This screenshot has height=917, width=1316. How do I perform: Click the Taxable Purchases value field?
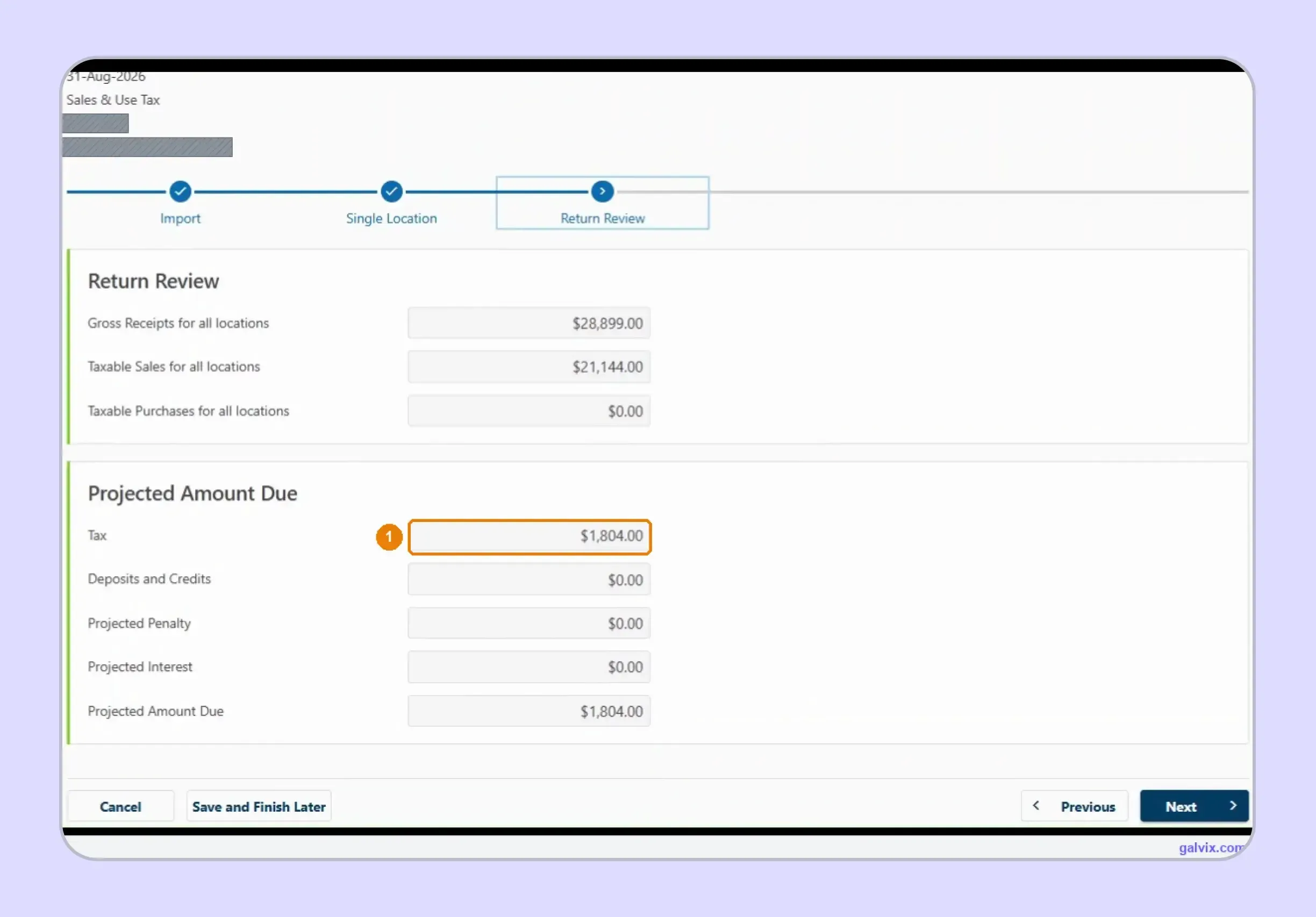[529, 411]
